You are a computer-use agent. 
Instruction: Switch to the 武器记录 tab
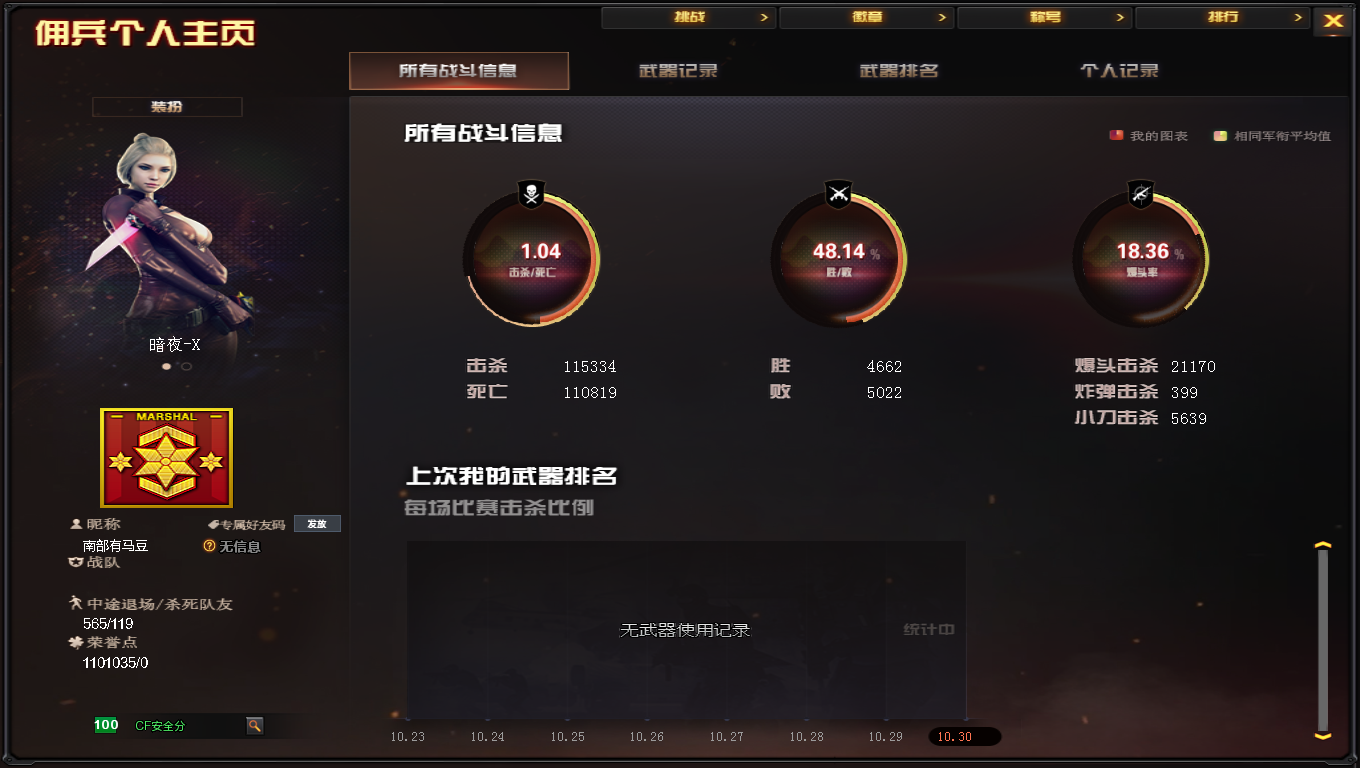click(x=678, y=71)
